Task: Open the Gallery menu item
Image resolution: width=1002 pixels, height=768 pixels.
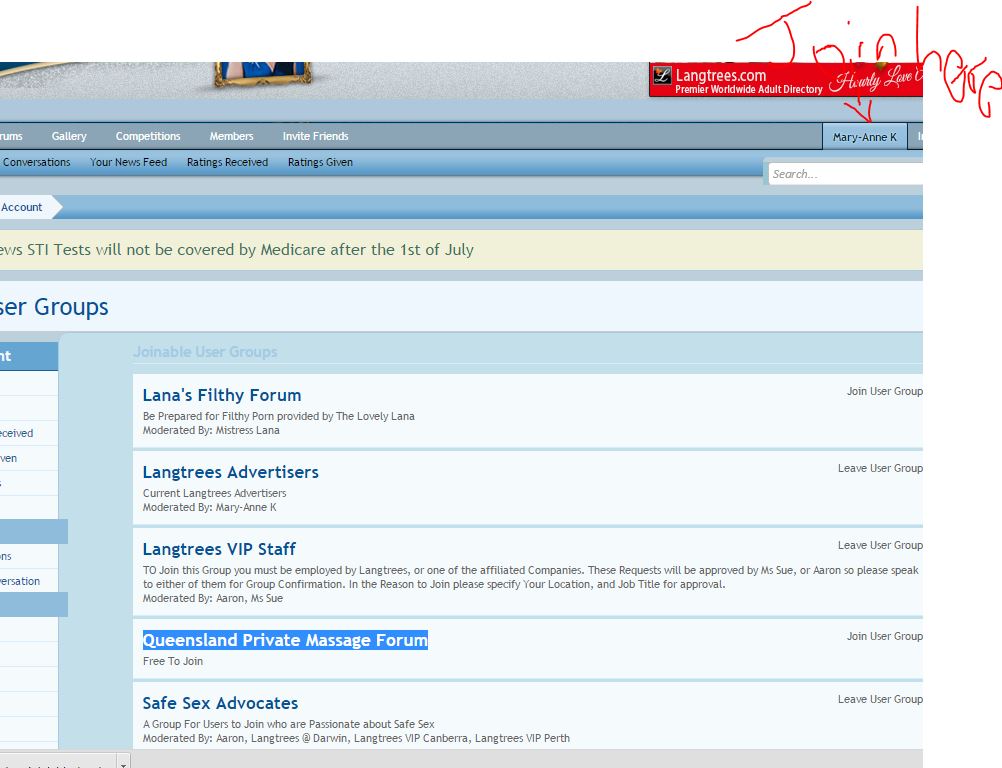Action: pyautogui.click(x=69, y=136)
